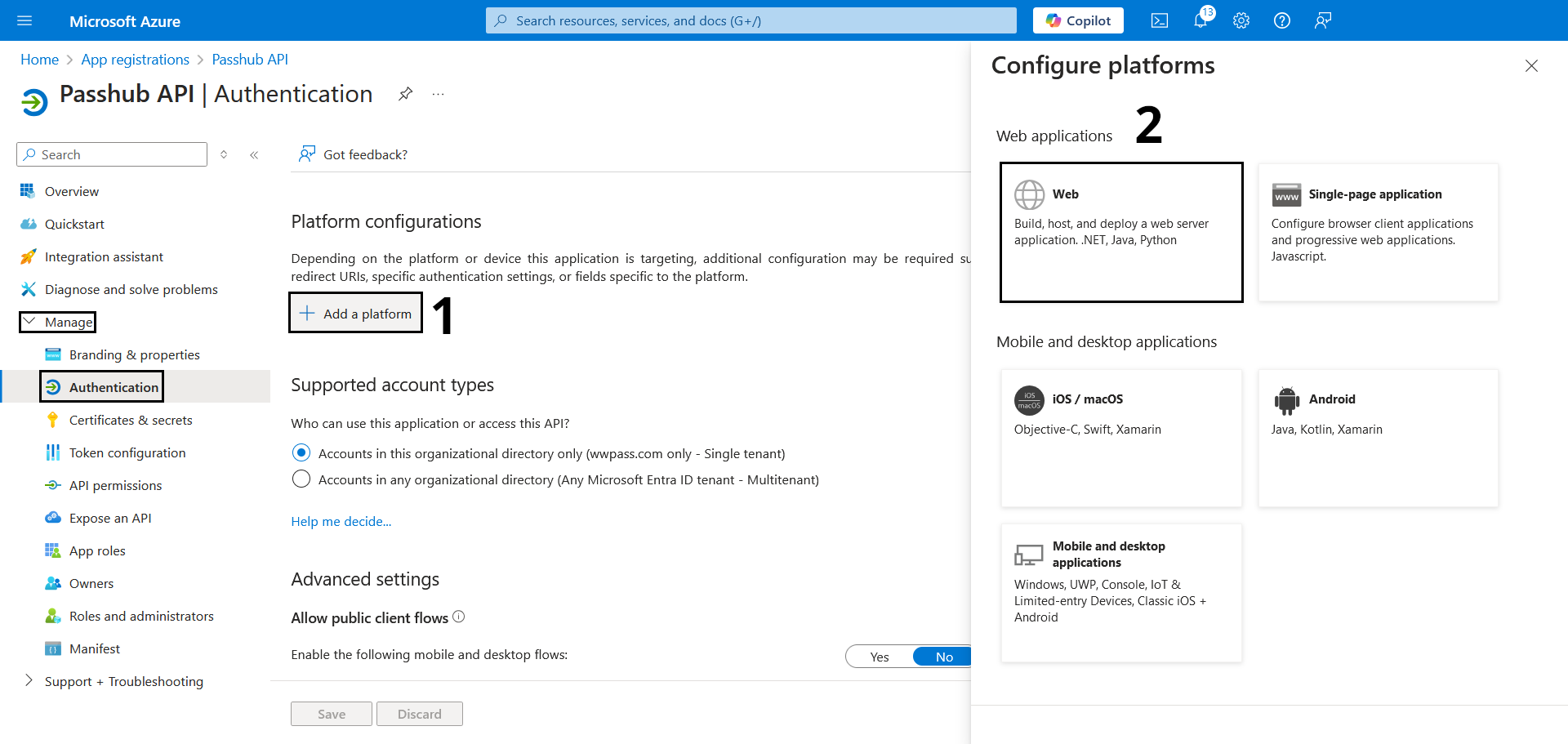Click the Android robot icon
The width and height of the screenshot is (1568, 744).
[1286, 400]
